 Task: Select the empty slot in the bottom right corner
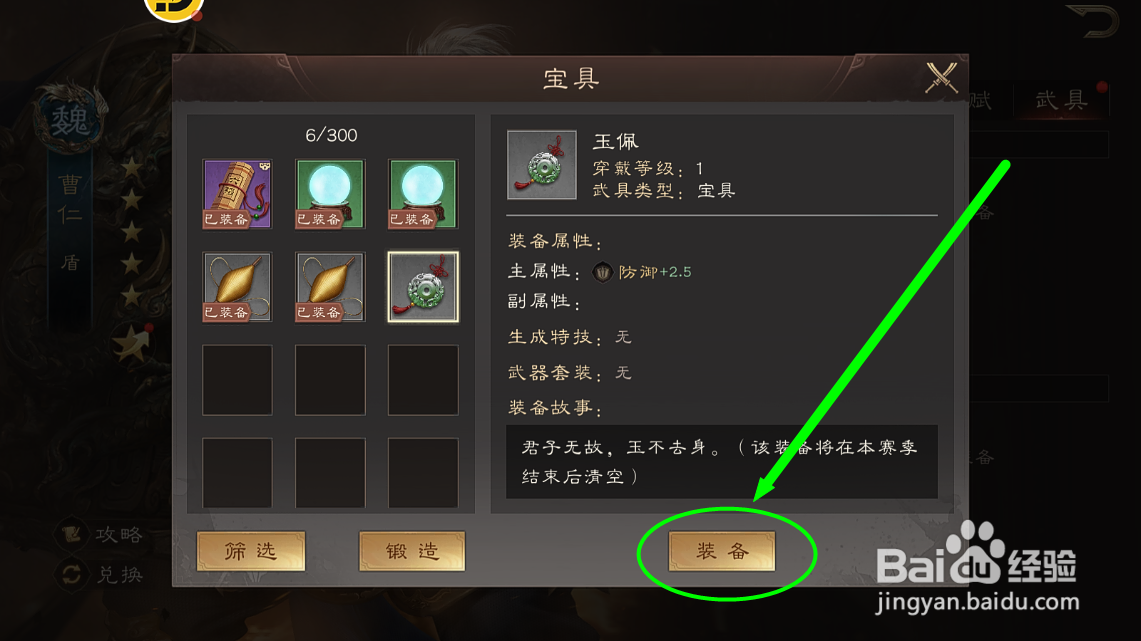[423, 473]
